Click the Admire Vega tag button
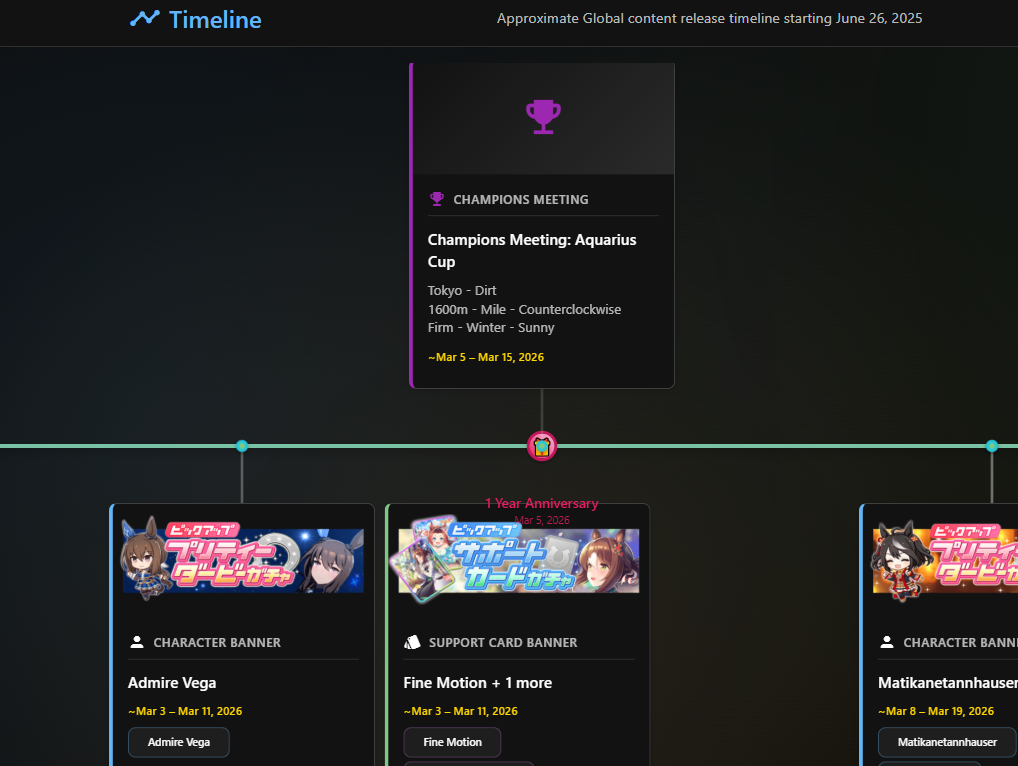This screenshot has width=1018, height=766. pyautogui.click(x=179, y=742)
